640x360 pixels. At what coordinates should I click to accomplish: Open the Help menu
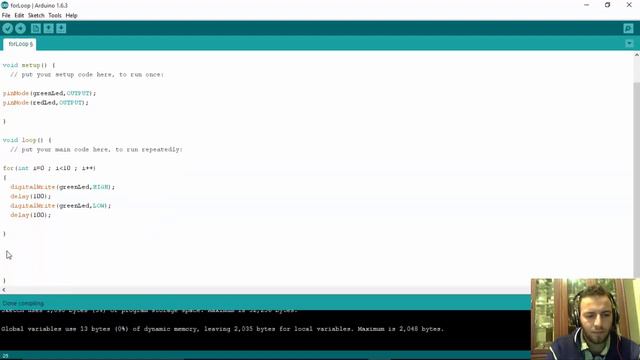click(x=71, y=16)
